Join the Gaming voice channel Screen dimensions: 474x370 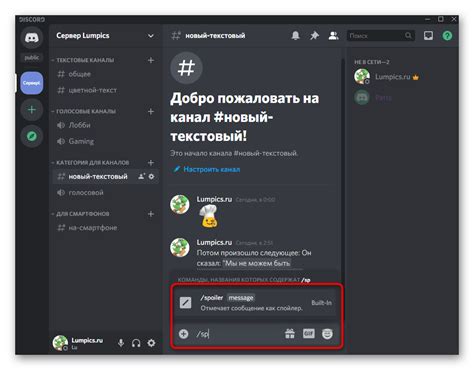105,141
